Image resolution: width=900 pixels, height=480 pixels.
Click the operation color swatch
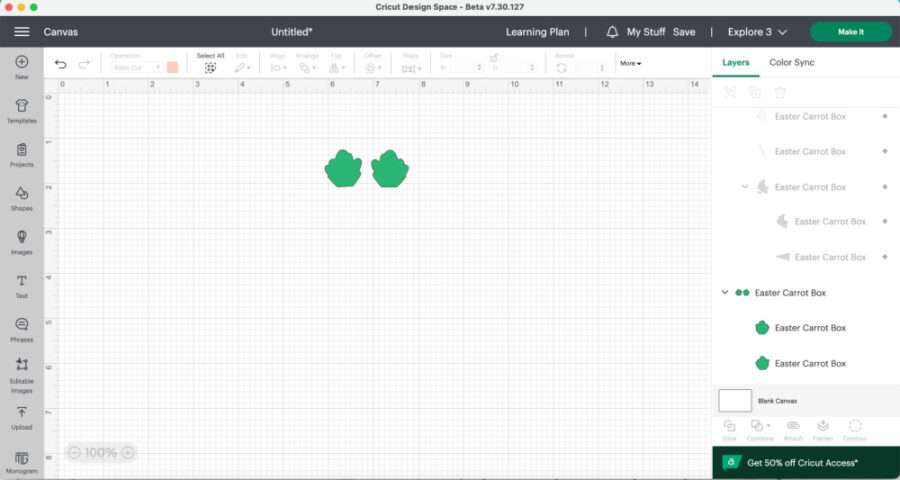click(172, 67)
